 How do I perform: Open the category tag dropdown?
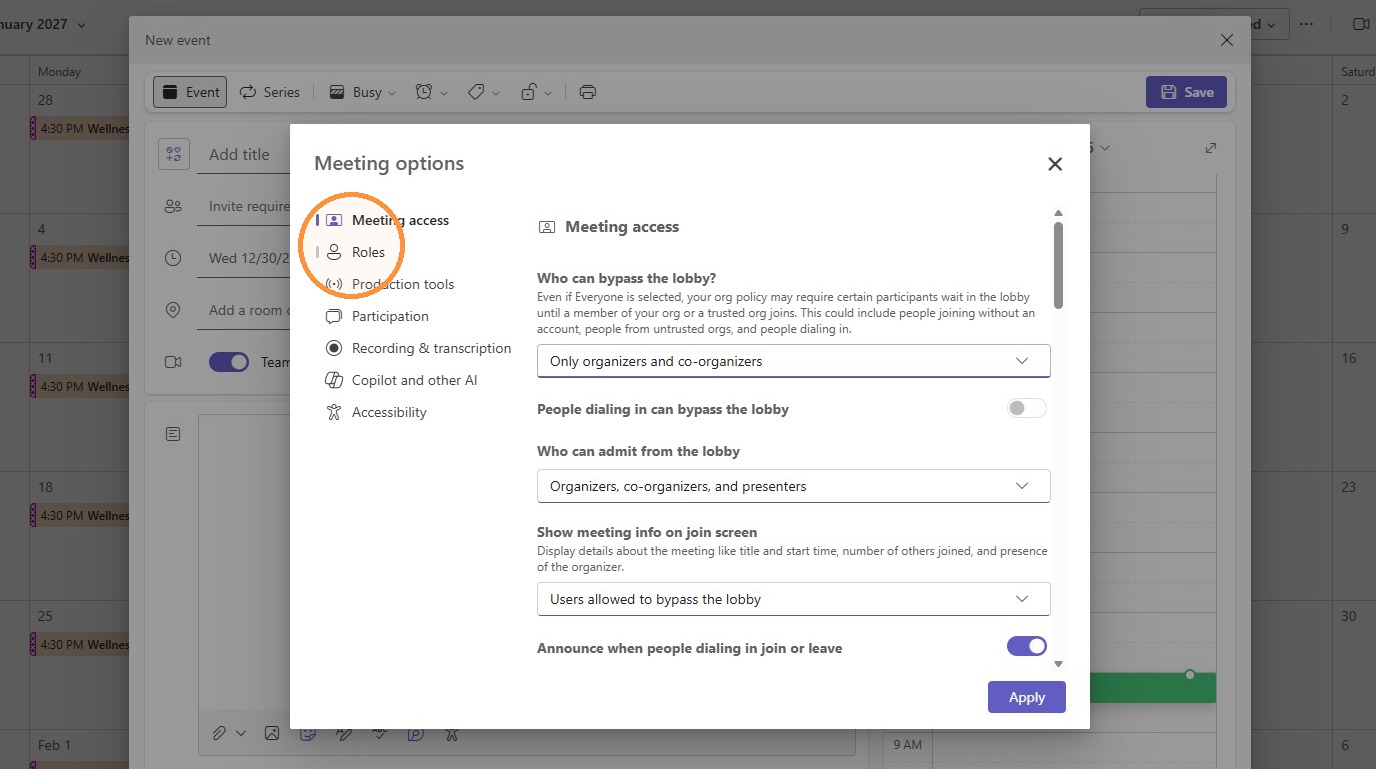pos(483,92)
